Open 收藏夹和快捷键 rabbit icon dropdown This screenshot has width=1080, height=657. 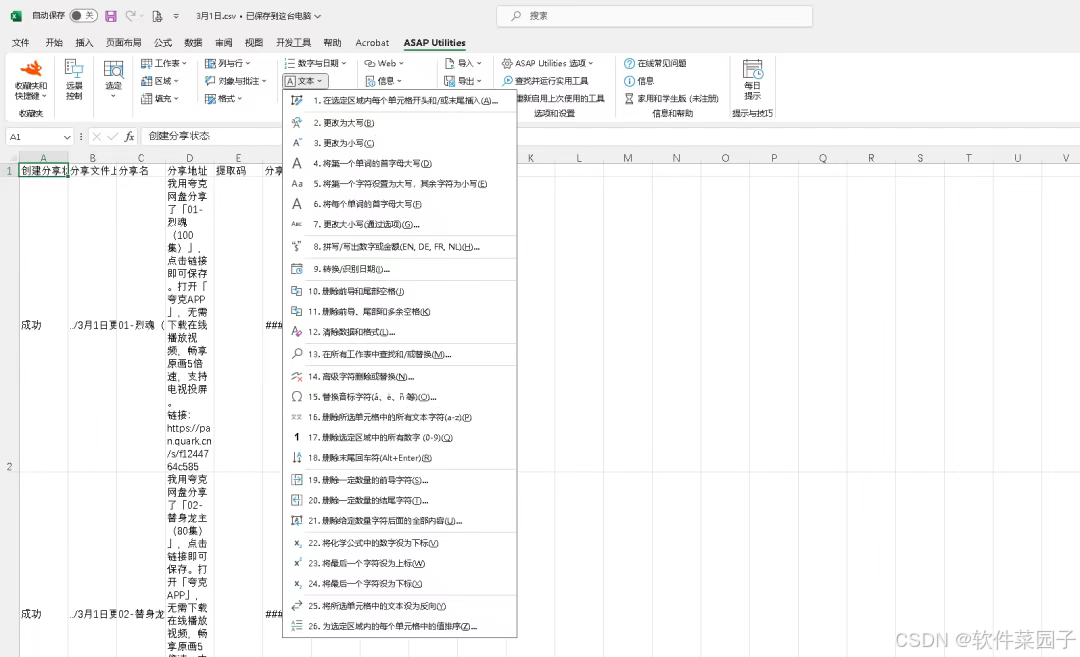point(31,80)
